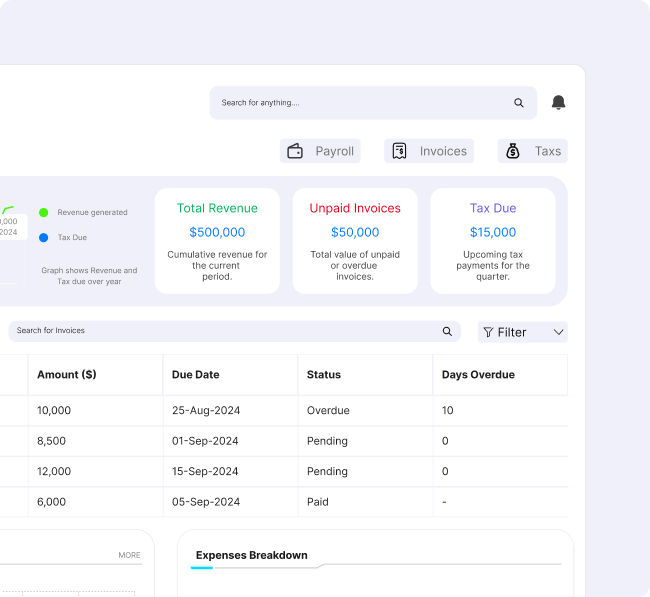Image resolution: width=650 pixels, height=597 pixels.
Task: Focus the Search for Invoices field
Action: (220, 331)
